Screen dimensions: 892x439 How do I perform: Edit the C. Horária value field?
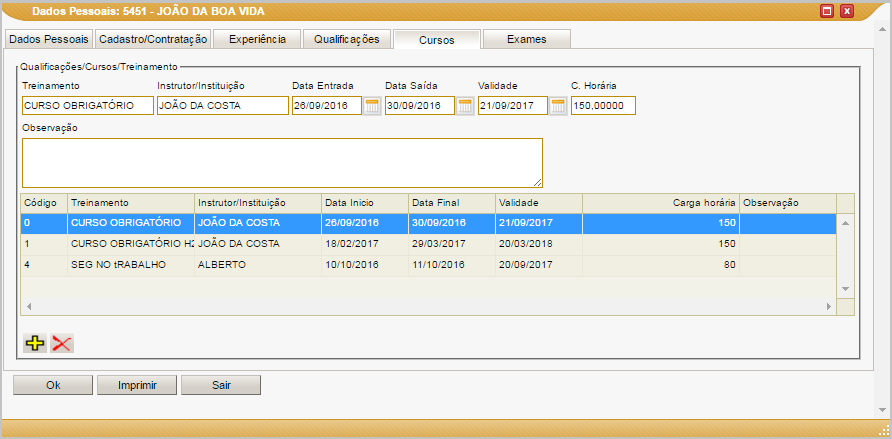603,106
